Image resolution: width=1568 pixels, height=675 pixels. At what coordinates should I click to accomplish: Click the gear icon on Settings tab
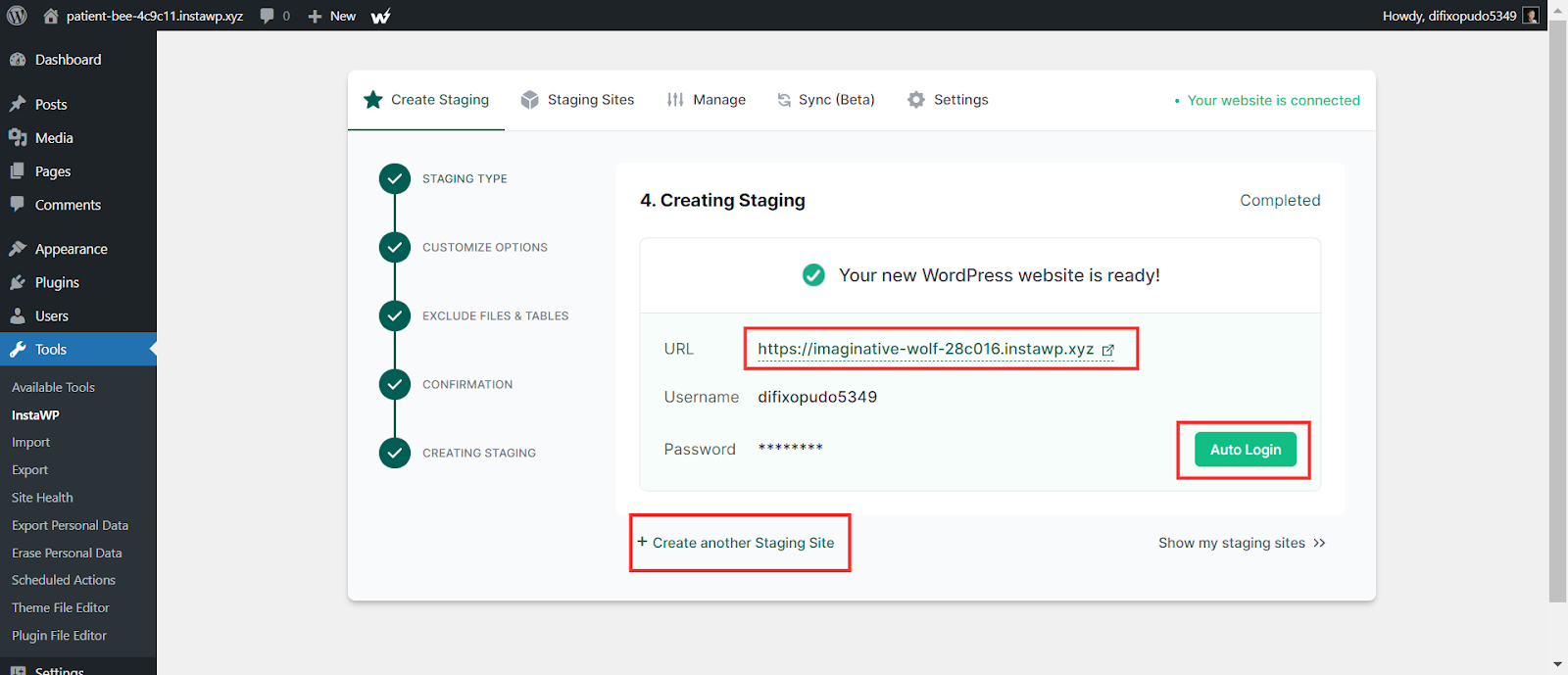pos(916,99)
